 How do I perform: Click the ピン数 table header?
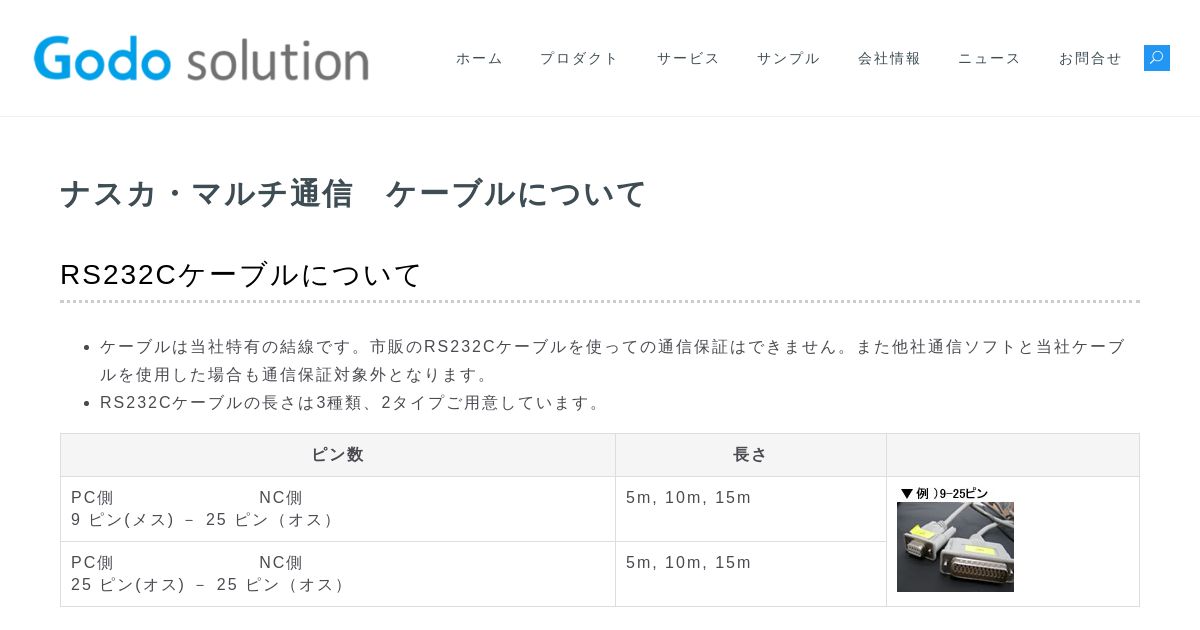(338, 455)
